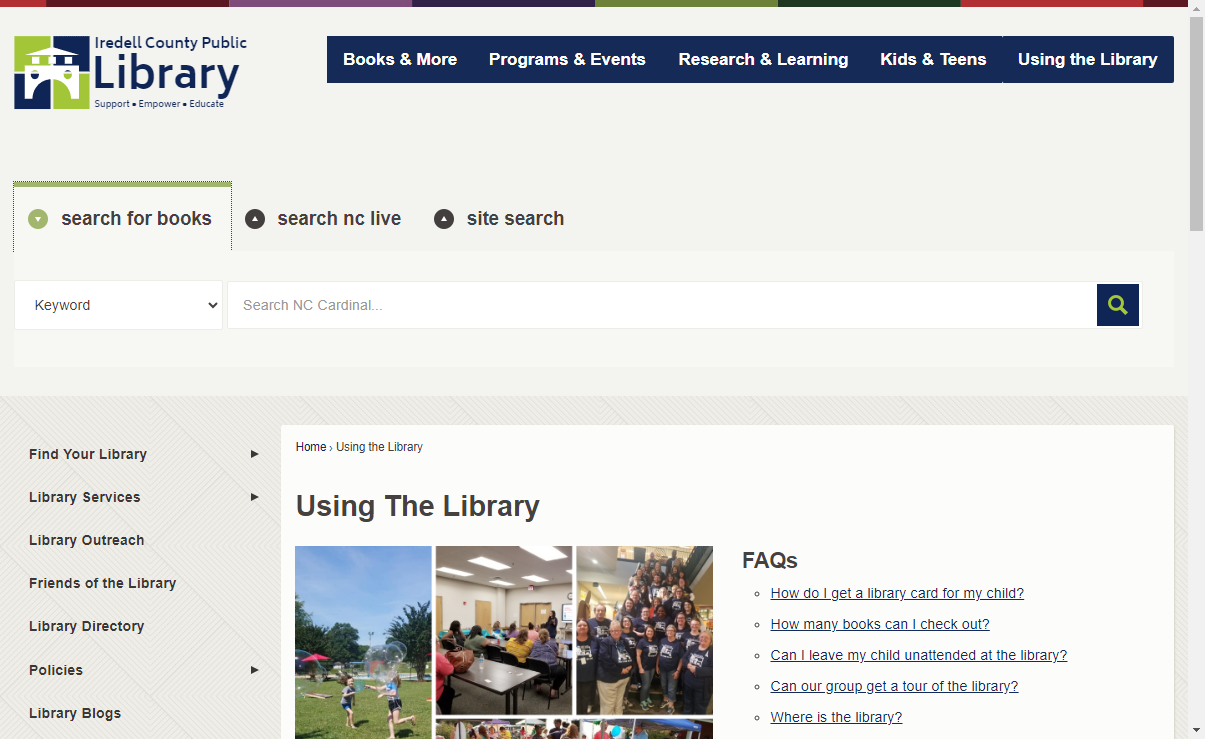Open the Kids & Teens menu
The image size is (1205, 739).
click(933, 59)
